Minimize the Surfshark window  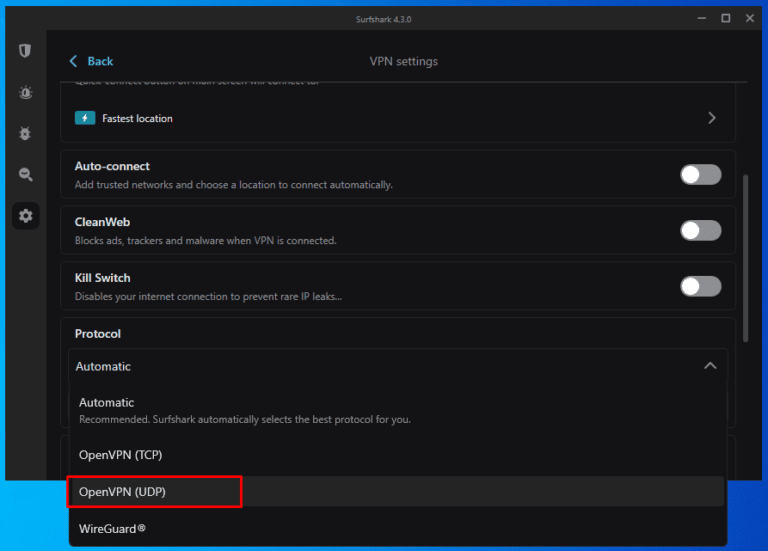(x=702, y=18)
